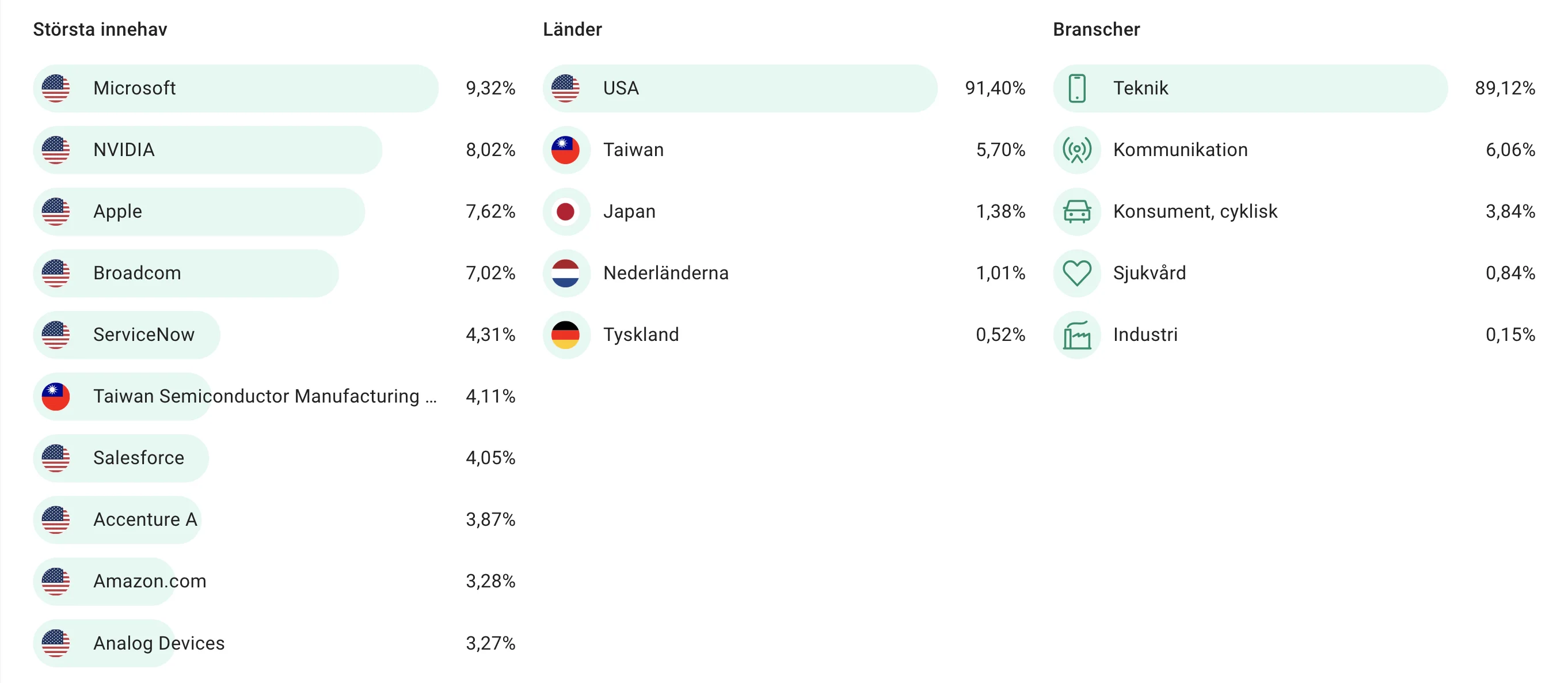Open the Broadcom holding entry

coord(274,273)
